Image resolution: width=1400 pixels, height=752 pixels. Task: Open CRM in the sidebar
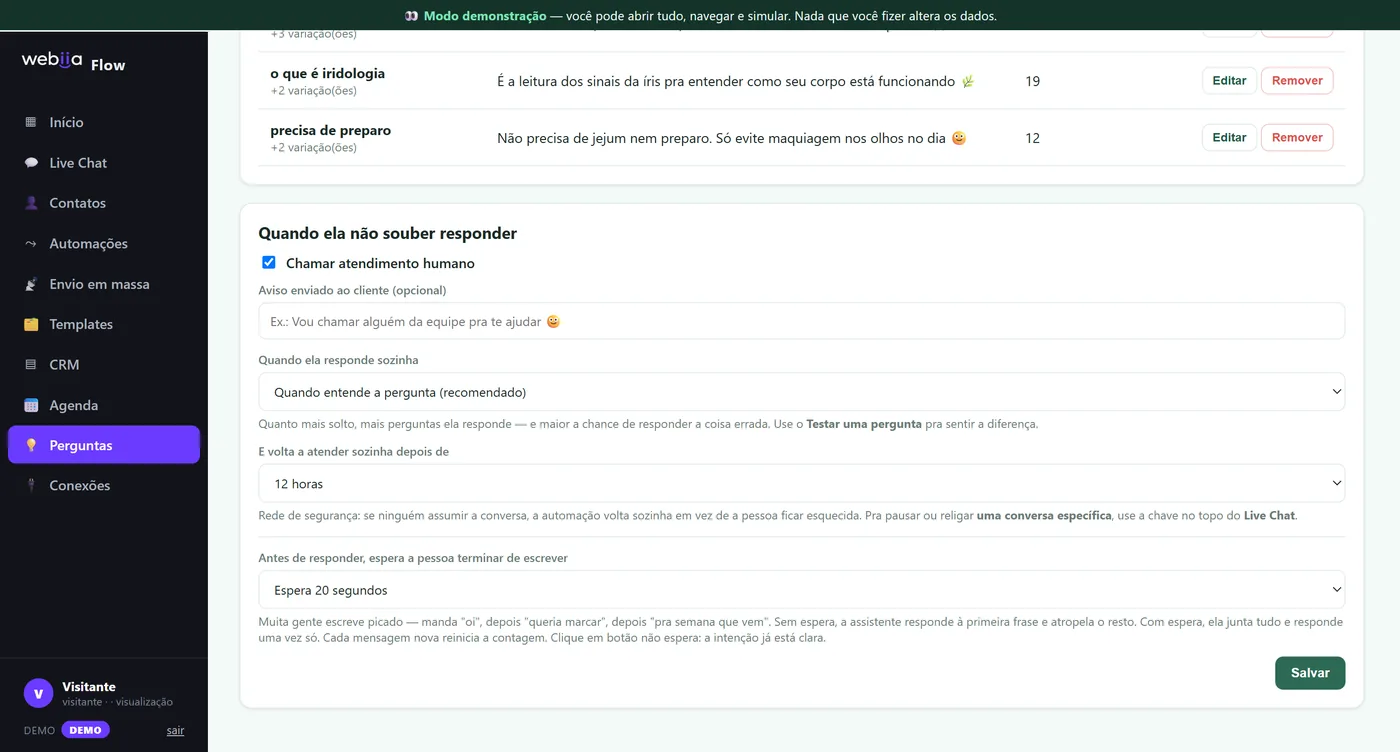point(104,365)
